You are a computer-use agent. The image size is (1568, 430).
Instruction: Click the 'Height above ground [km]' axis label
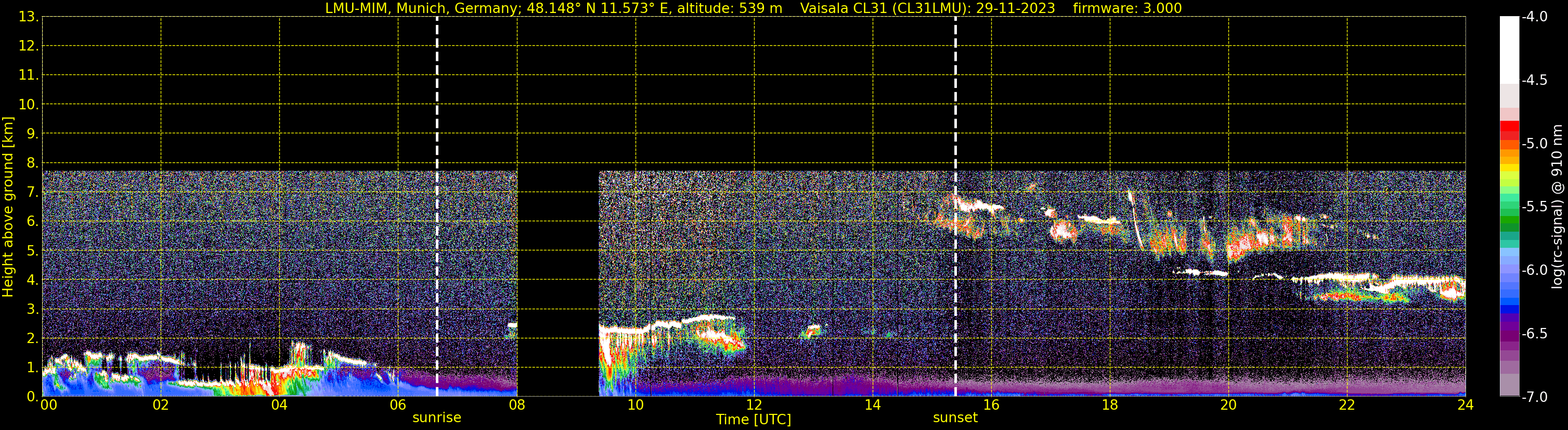(x=8, y=207)
